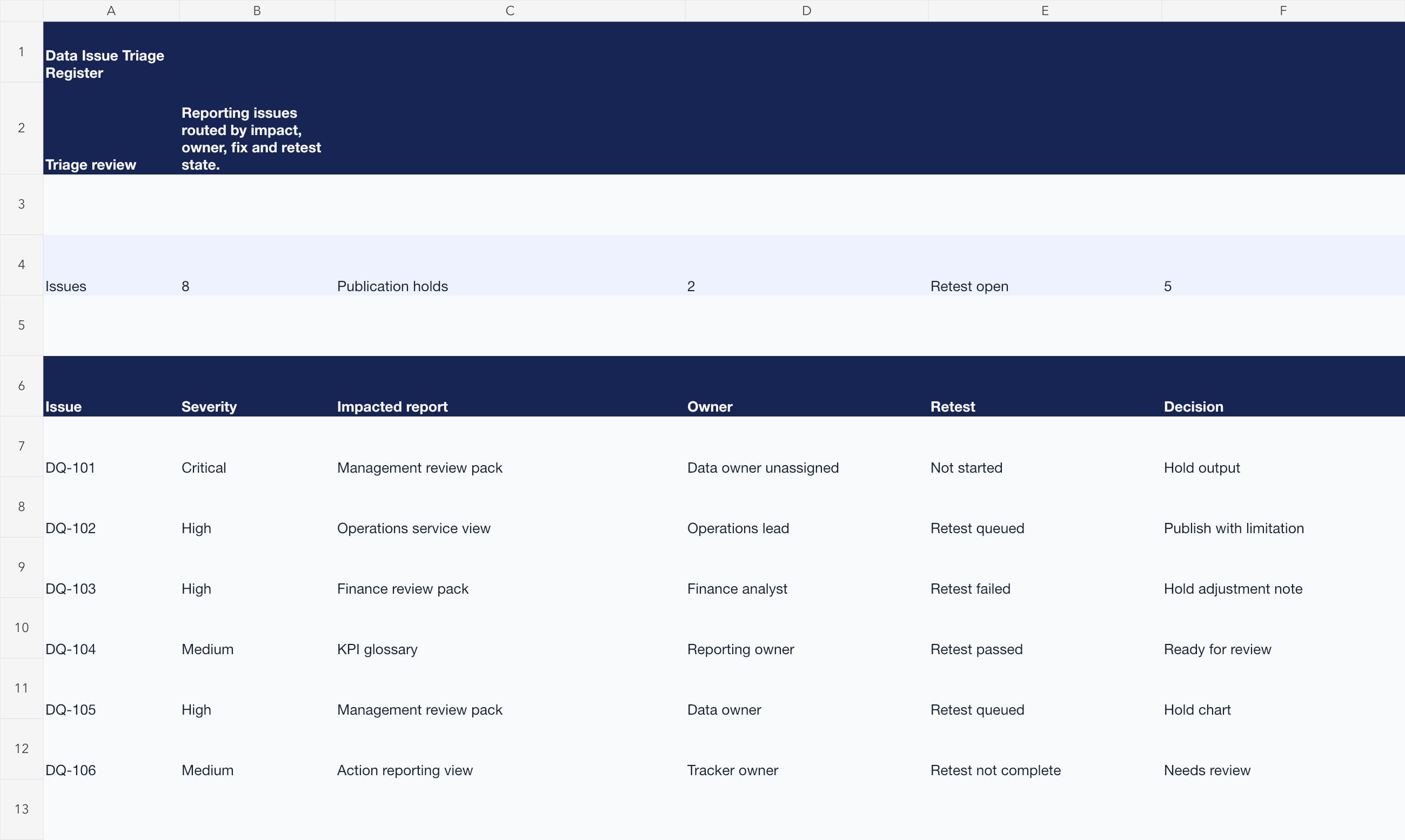Select row 6 header
This screenshot has width=1405, height=840.
pos(22,386)
